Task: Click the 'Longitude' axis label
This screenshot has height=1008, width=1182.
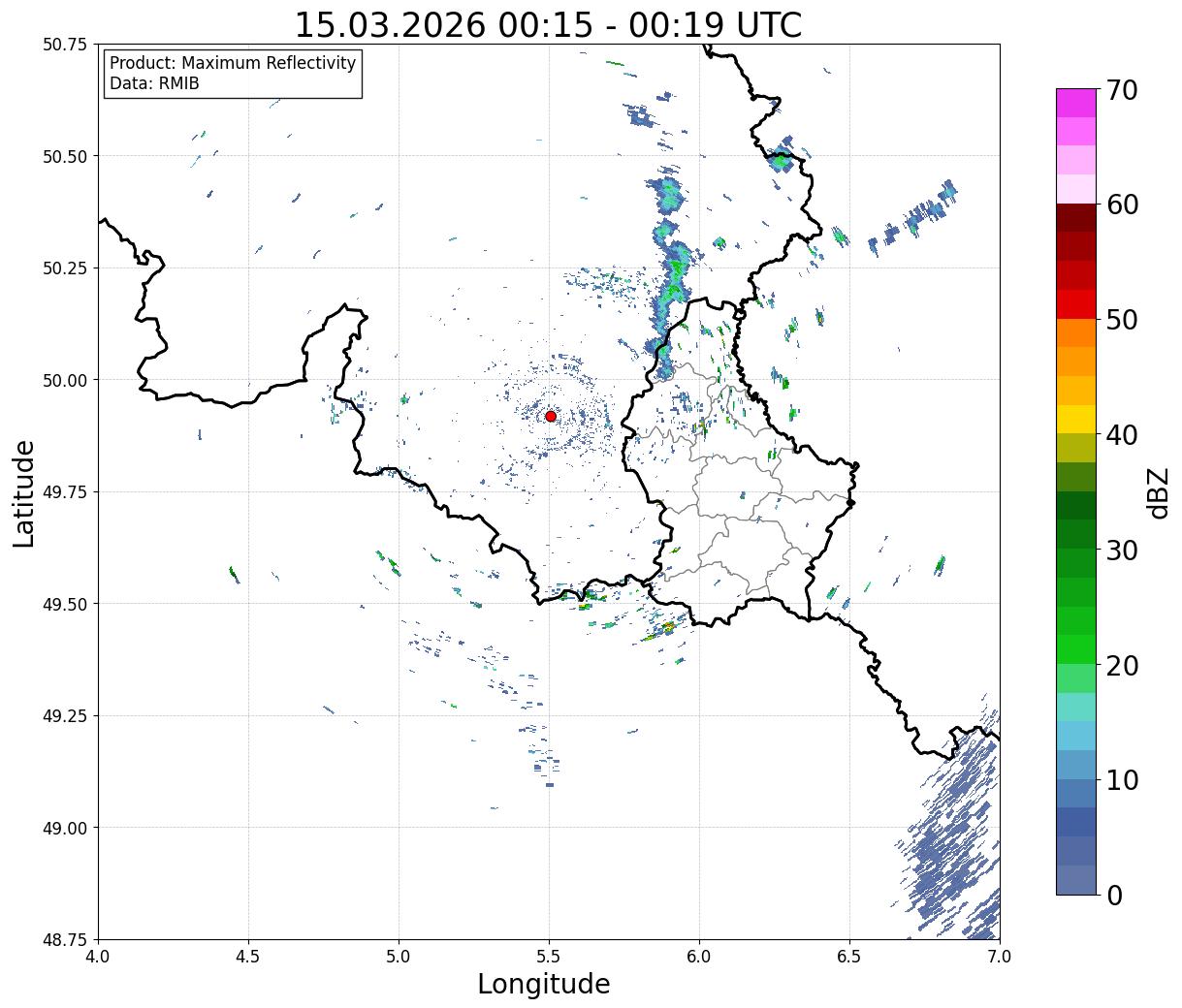Action: click(x=544, y=984)
